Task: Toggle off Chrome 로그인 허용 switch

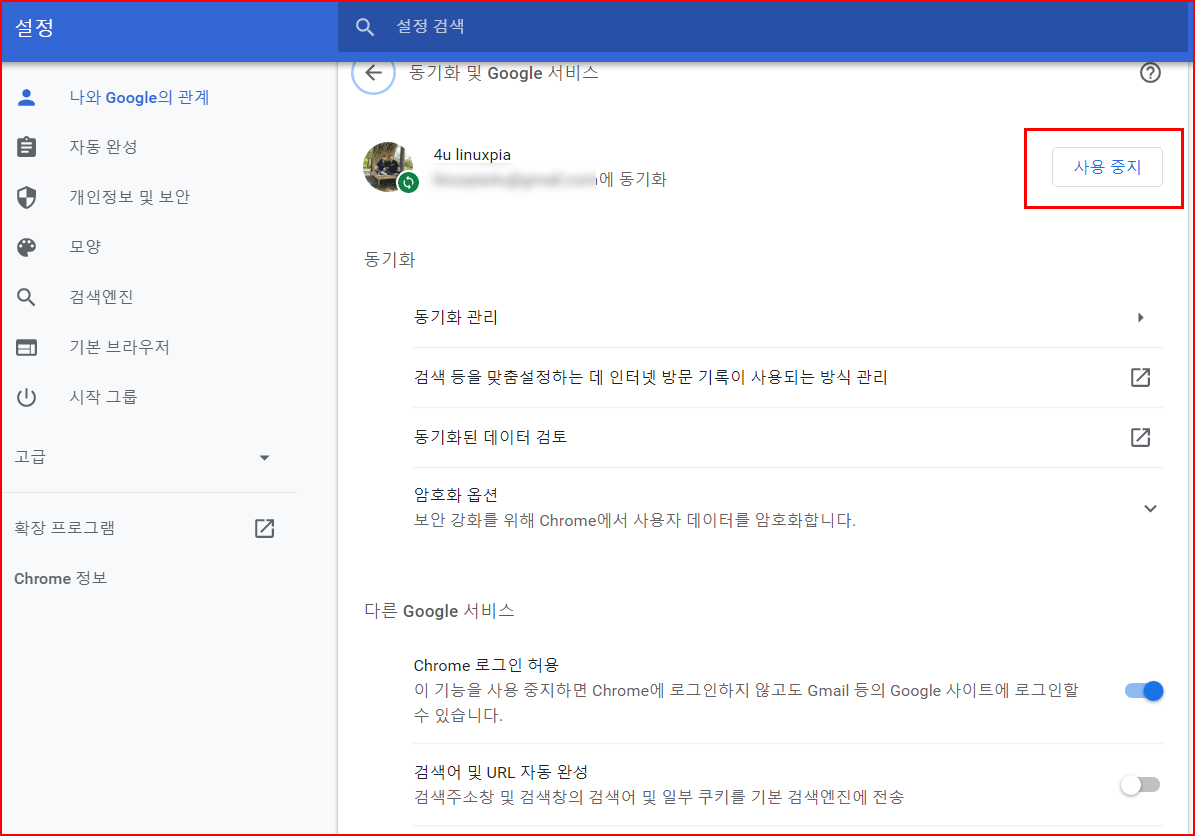Action: pyautogui.click(x=1143, y=691)
